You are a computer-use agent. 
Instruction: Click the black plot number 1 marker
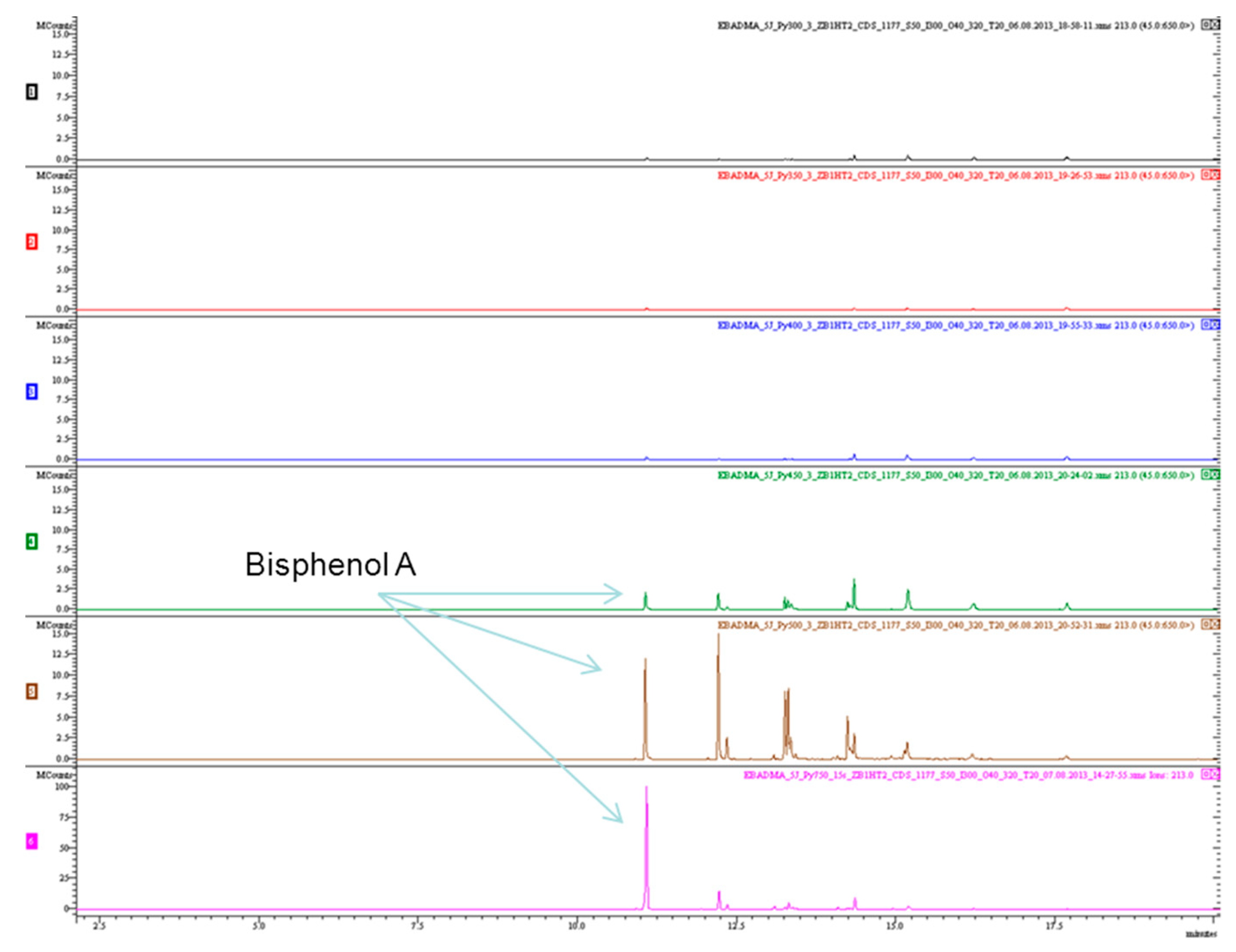point(32,92)
